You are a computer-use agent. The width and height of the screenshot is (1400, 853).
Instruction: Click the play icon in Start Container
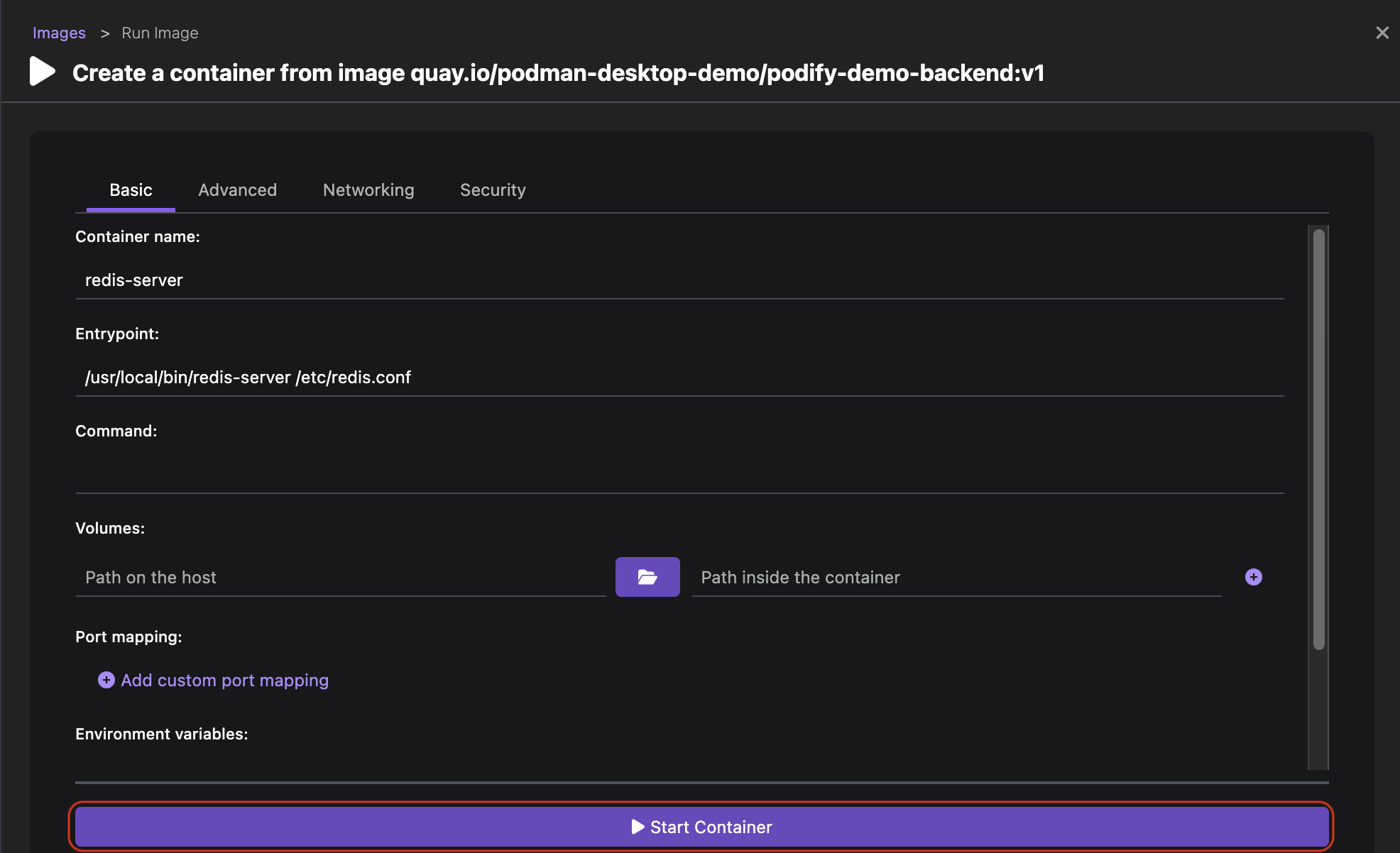[638, 827]
